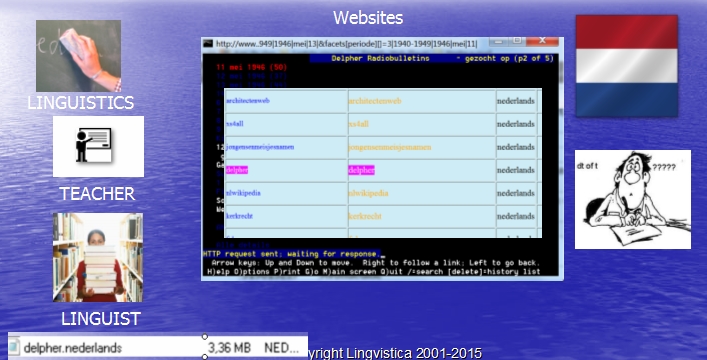Click the TEACHER label
This screenshot has width=707, height=360.
pyautogui.click(x=97, y=194)
